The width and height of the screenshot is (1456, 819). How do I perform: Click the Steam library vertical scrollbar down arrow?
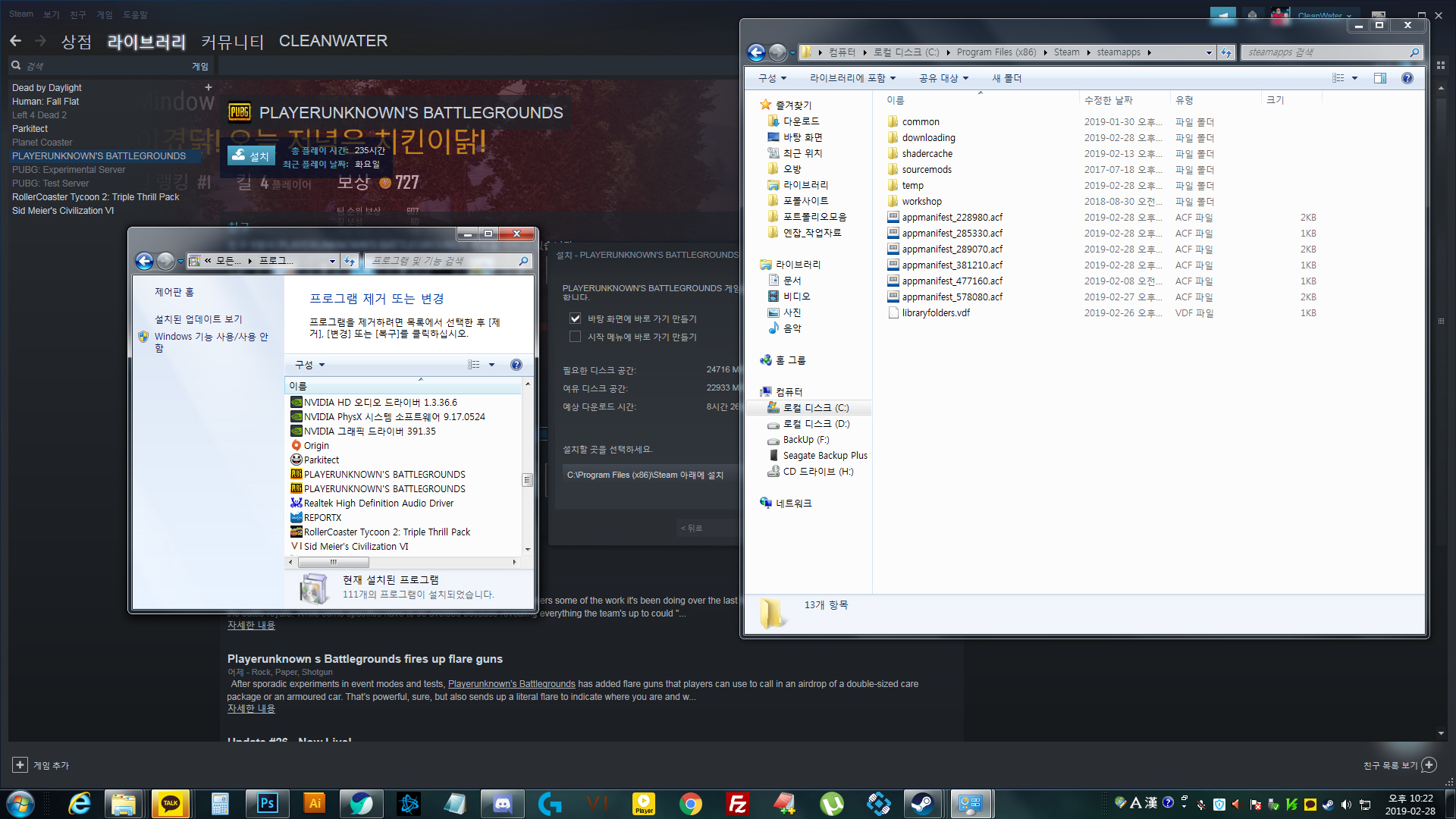click(x=1441, y=733)
